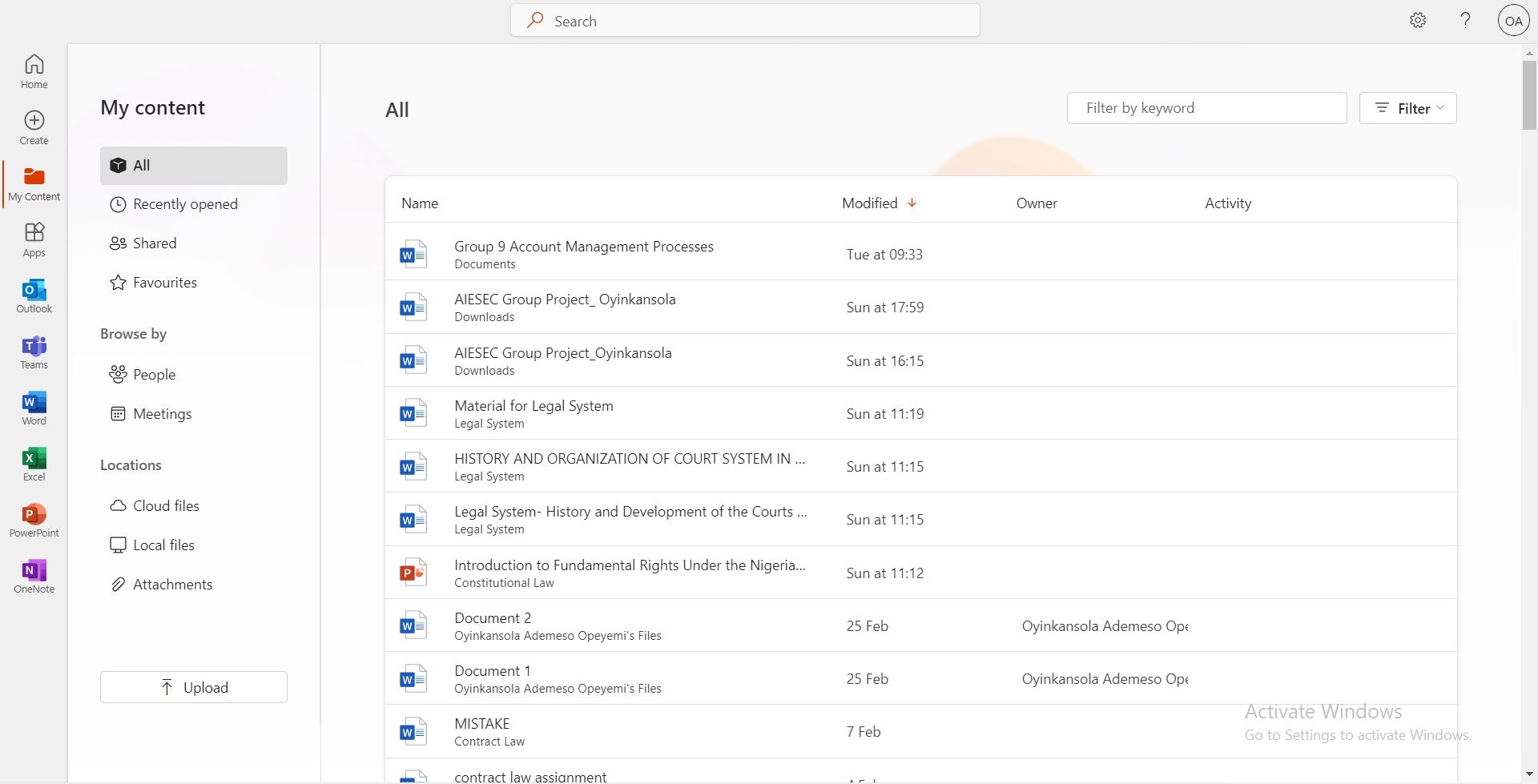Screen dimensions: 1538x784
Task: Click the Settings gear icon
Action: click(1417, 21)
